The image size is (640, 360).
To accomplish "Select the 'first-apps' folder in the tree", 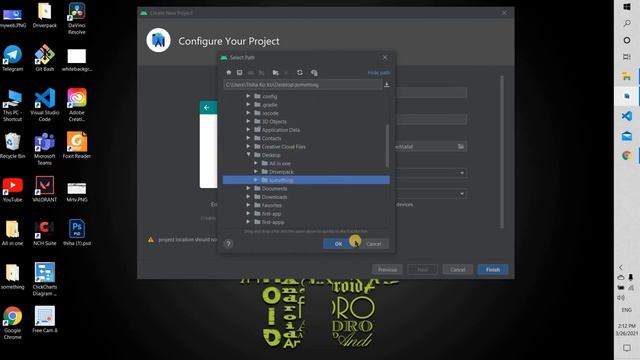I will [x=273, y=222].
